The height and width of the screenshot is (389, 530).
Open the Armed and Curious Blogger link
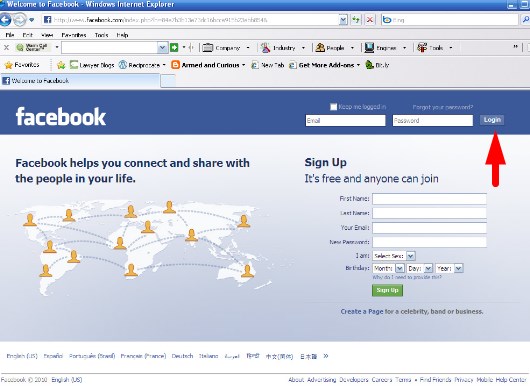click(208, 65)
